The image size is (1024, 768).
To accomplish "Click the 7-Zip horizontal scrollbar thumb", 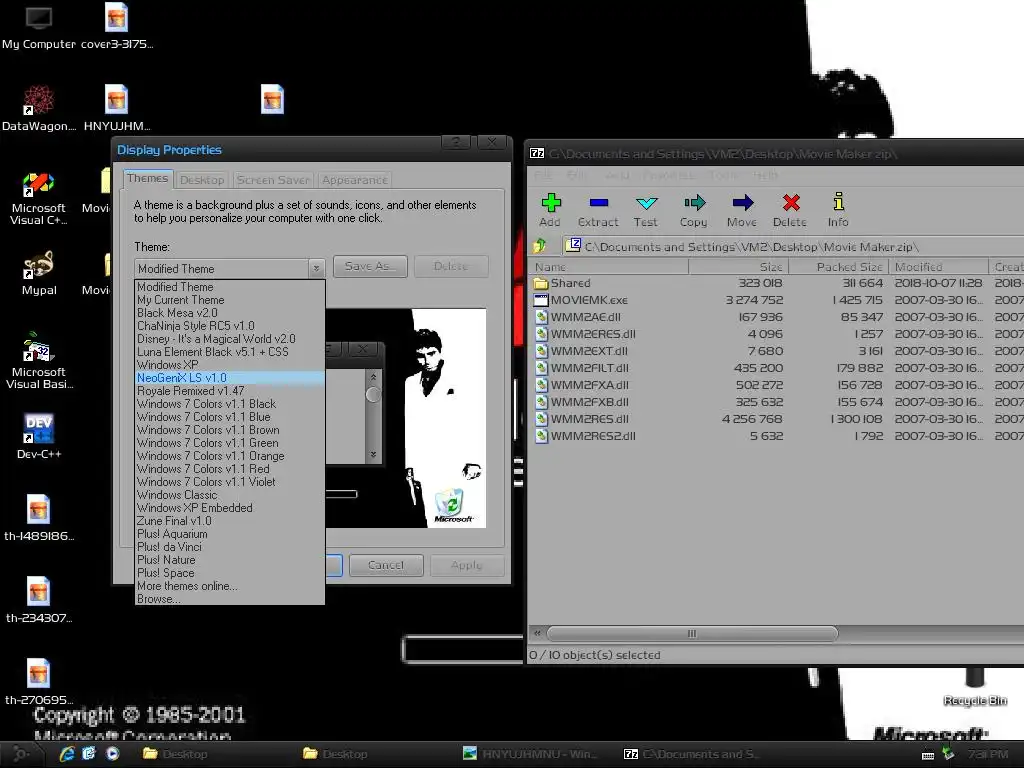I will (x=692, y=633).
